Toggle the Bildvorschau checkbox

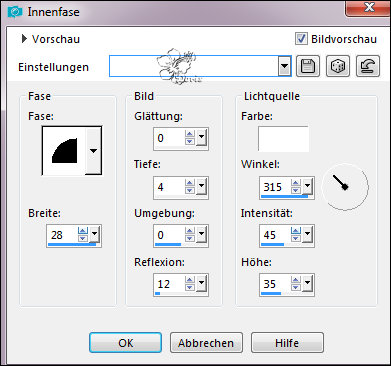(x=301, y=39)
